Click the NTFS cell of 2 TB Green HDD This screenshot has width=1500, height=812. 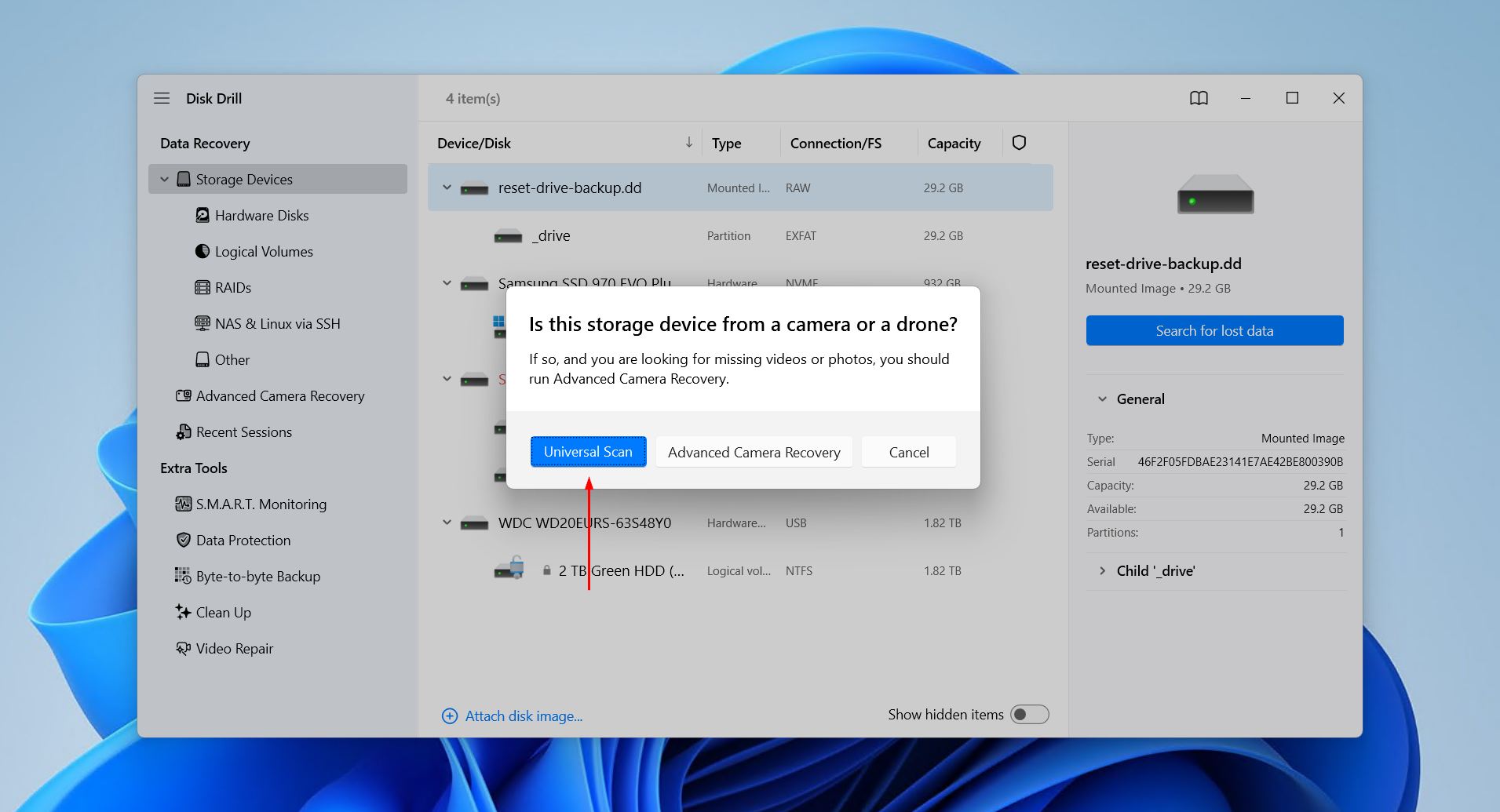tap(798, 570)
